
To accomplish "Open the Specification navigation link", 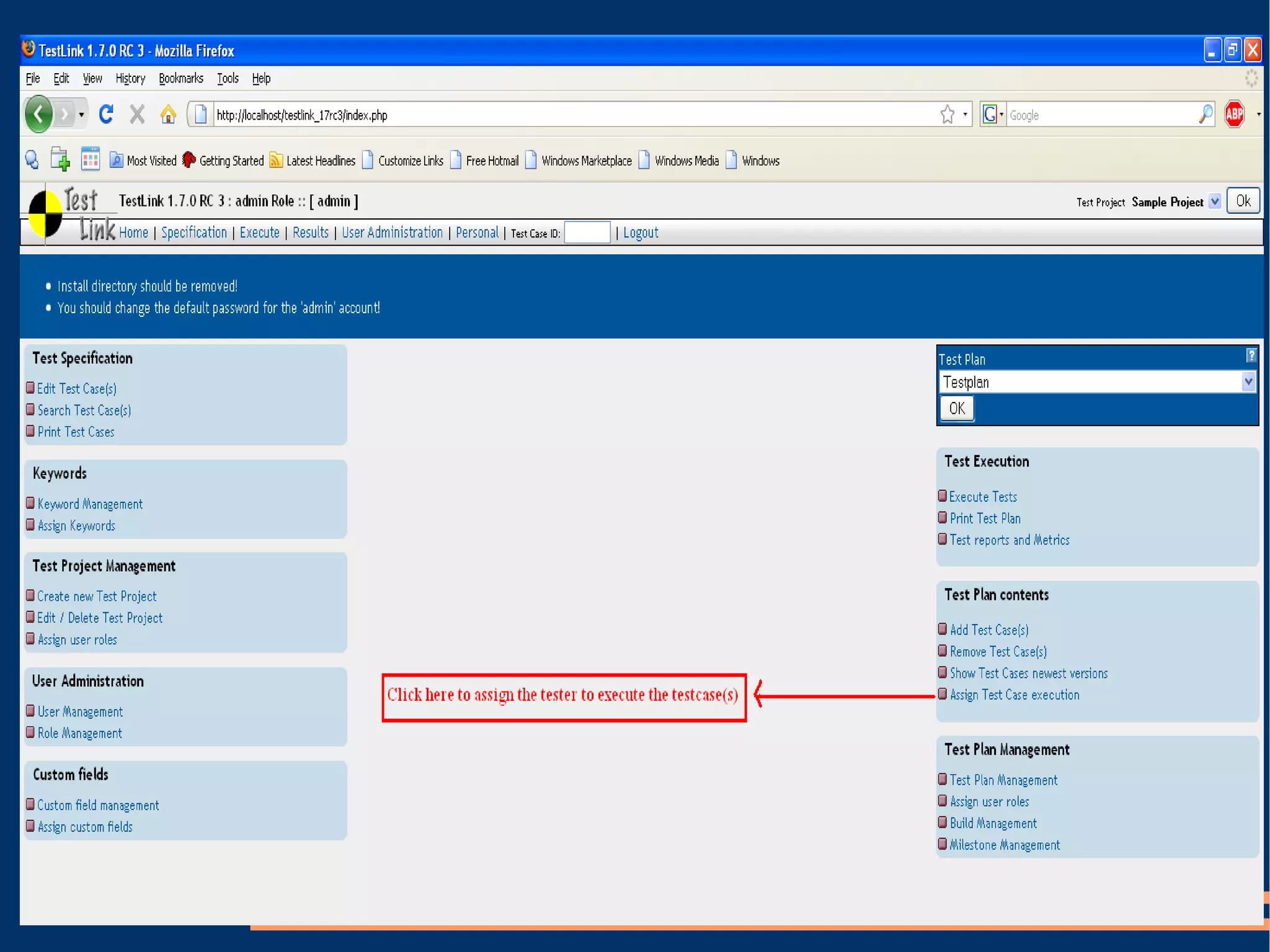I will coord(194,233).
